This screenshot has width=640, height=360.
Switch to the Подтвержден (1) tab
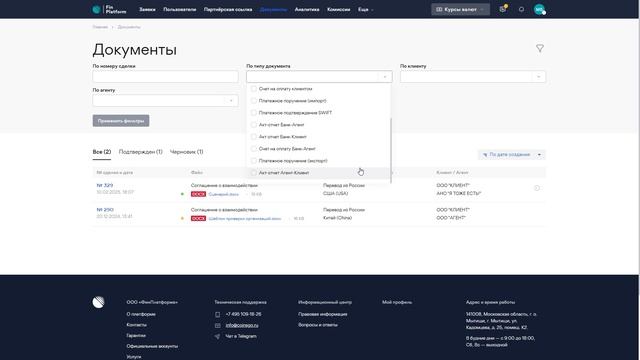tap(140, 152)
